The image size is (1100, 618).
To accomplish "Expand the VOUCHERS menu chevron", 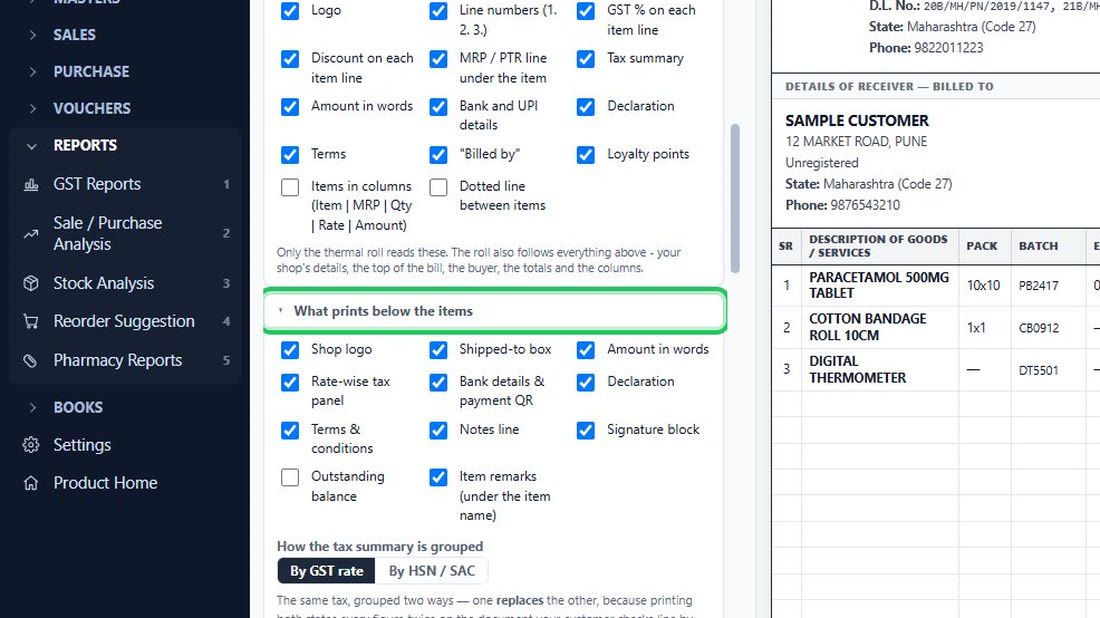I will tap(32, 109).
